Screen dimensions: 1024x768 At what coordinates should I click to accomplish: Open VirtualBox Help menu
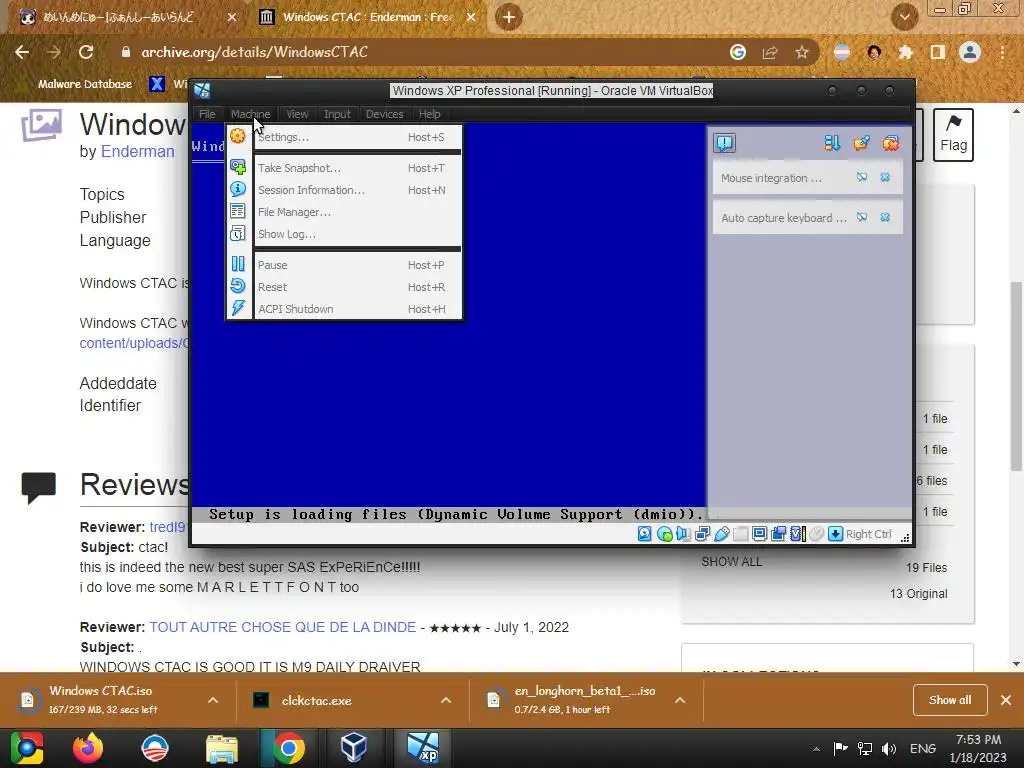coord(429,114)
